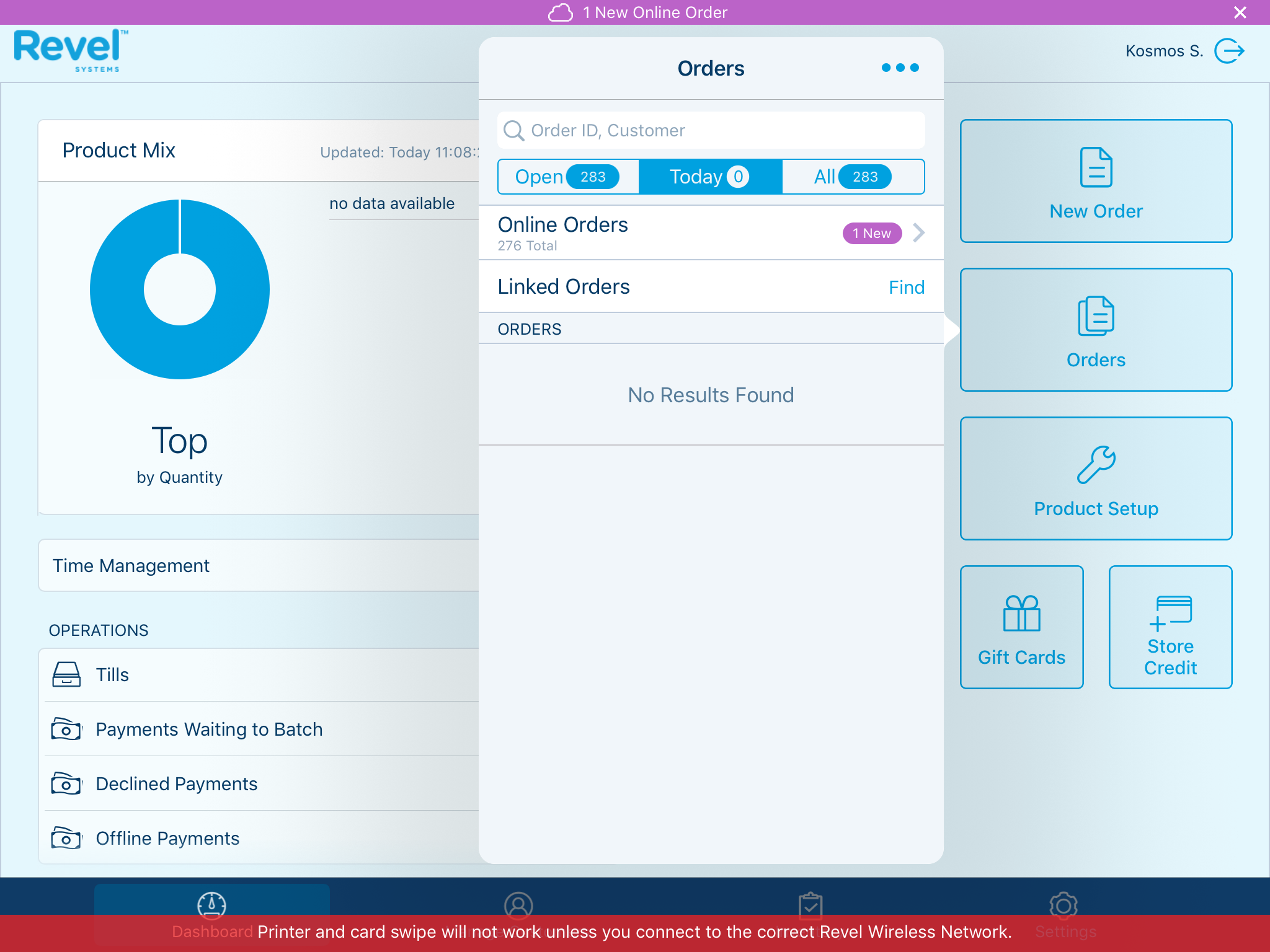1270x952 pixels.
Task: Open the Store Credit tile
Action: 1170,627
